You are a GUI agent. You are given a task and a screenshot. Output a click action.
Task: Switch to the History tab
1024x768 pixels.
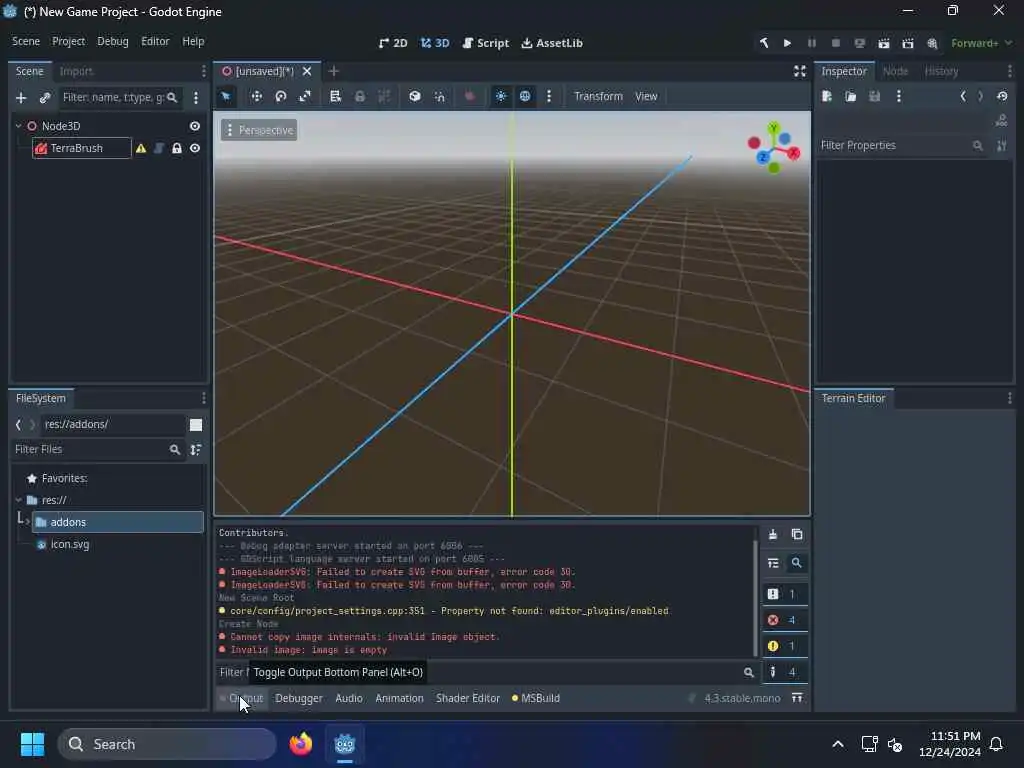(x=941, y=71)
